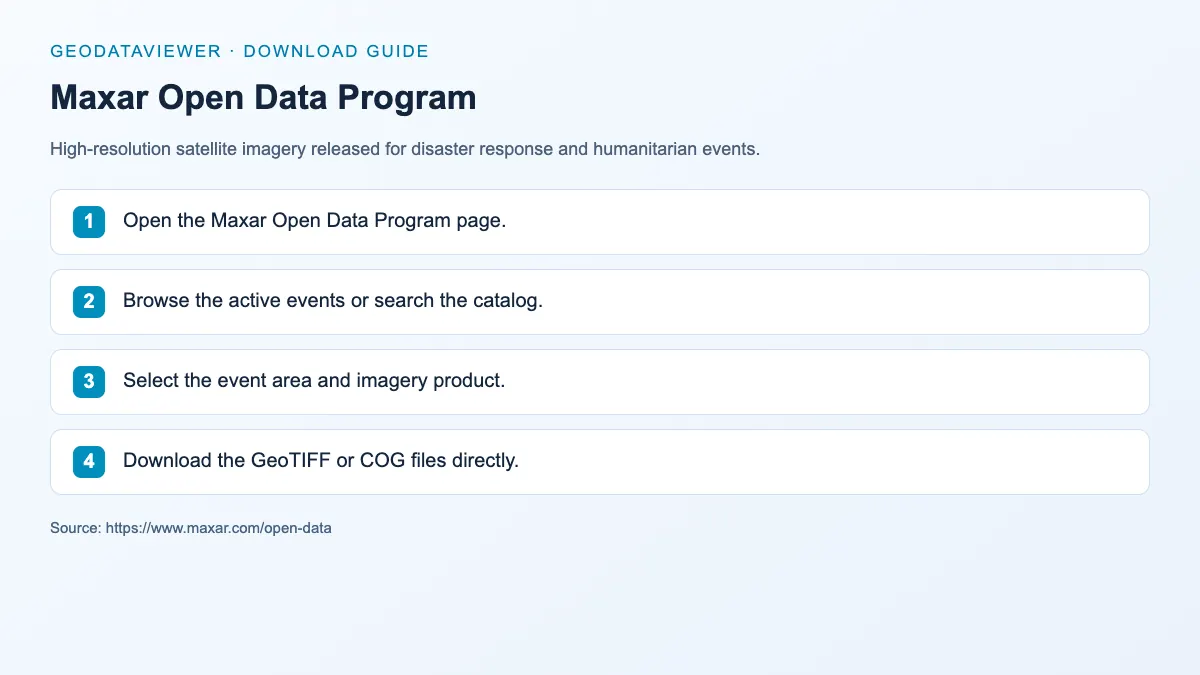The width and height of the screenshot is (1200, 675).
Task: Click the 'GEODATAVIEWER · DOWNLOAD GUIDE' label
Action: pyautogui.click(x=239, y=51)
